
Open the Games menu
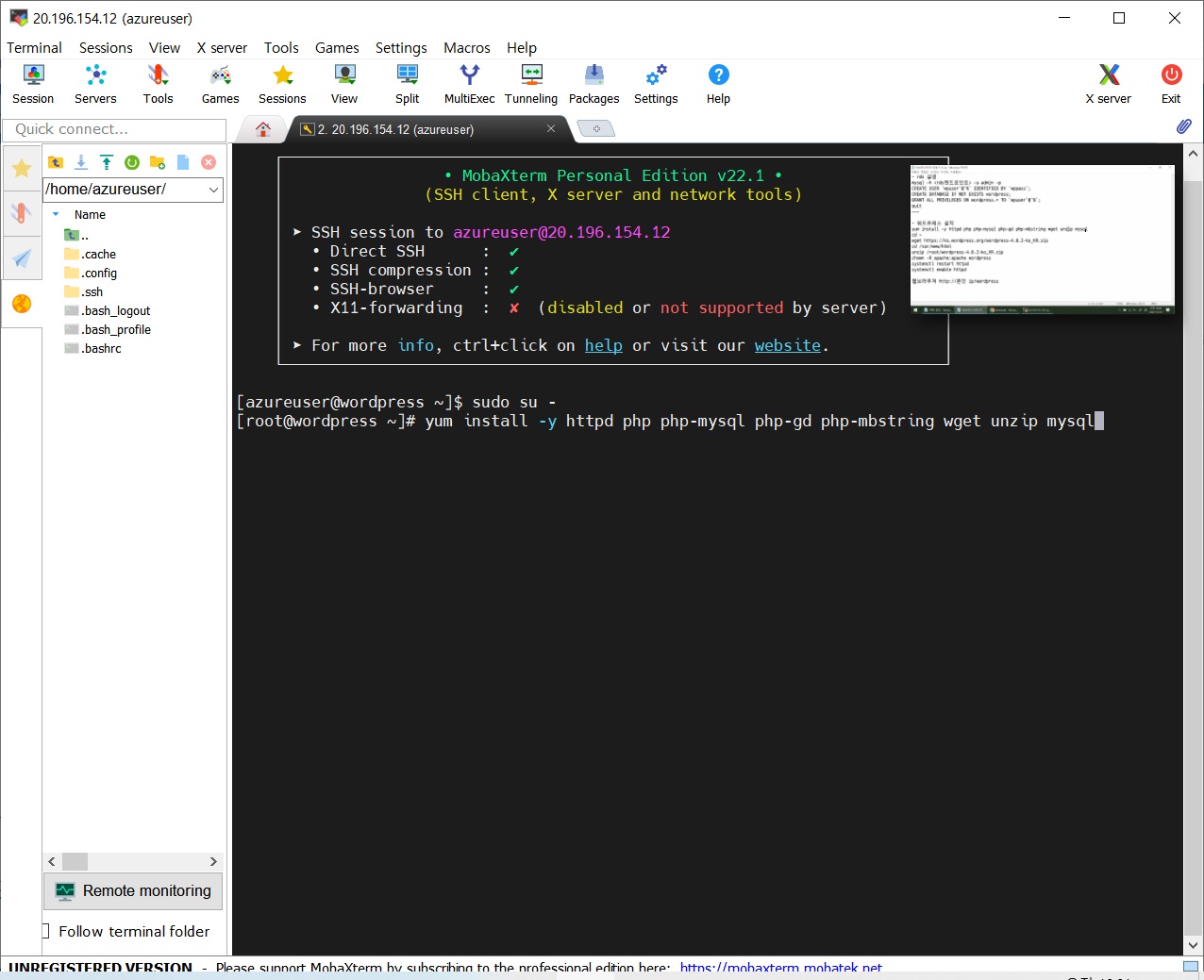point(337,47)
